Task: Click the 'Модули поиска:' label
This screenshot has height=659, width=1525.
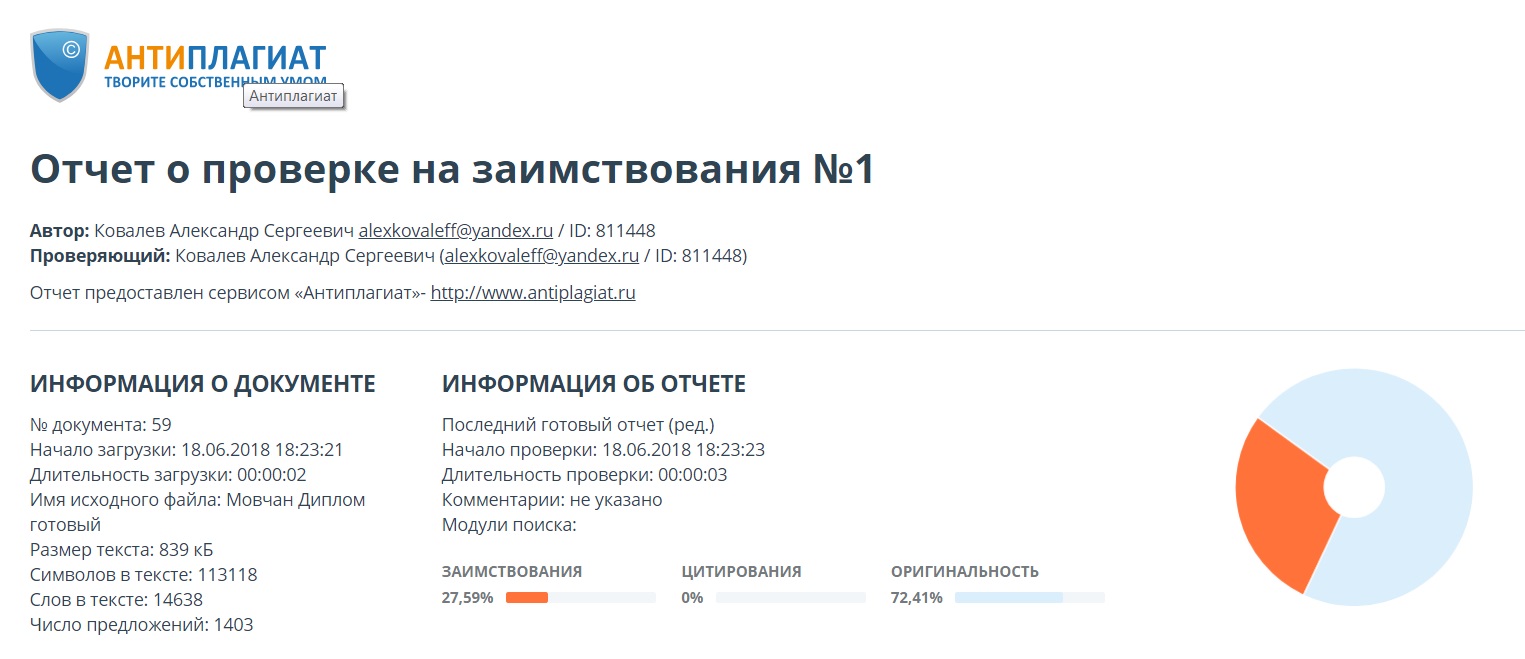Action: point(509,525)
